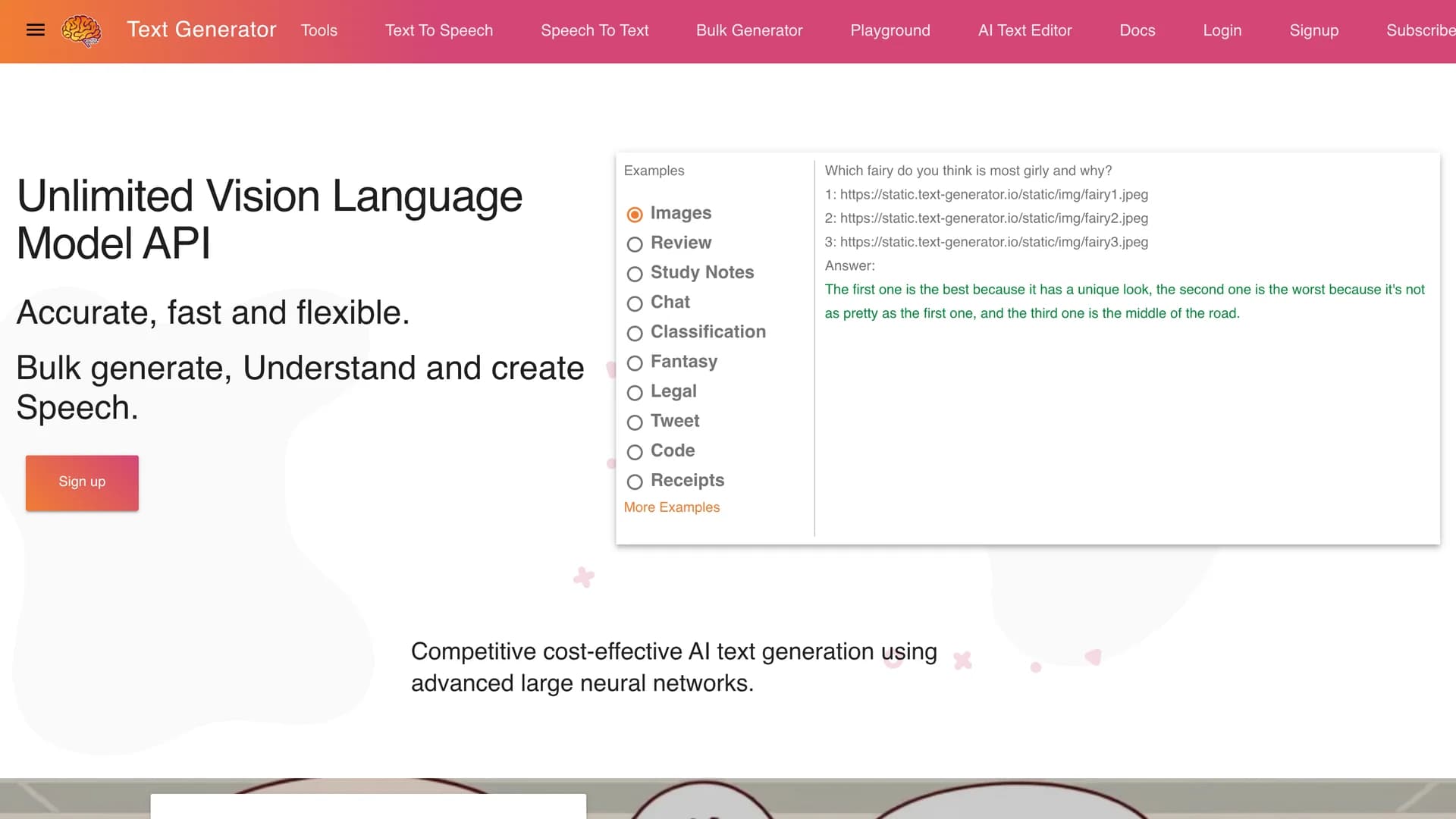1456x819 pixels.
Task: Open Text To Speech page
Action: pyautogui.click(x=439, y=30)
